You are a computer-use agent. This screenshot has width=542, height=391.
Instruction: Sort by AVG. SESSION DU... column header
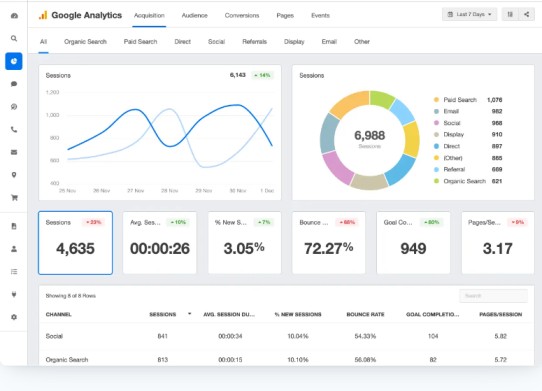(229, 314)
